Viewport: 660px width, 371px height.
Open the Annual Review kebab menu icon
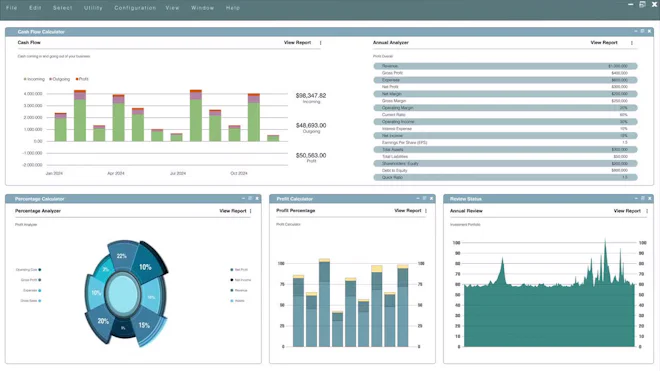tap(647, 211)
